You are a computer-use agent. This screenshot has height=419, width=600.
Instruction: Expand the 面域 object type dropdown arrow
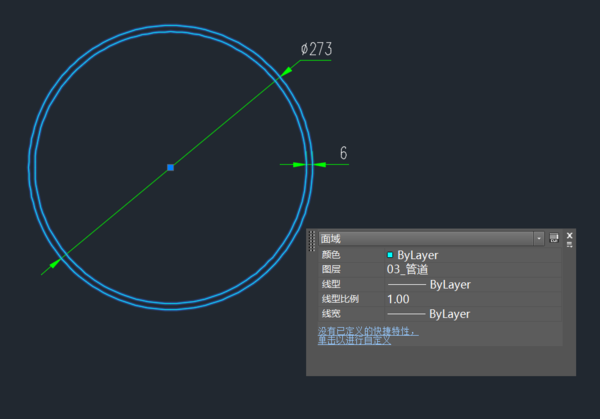tap(539, 239)
